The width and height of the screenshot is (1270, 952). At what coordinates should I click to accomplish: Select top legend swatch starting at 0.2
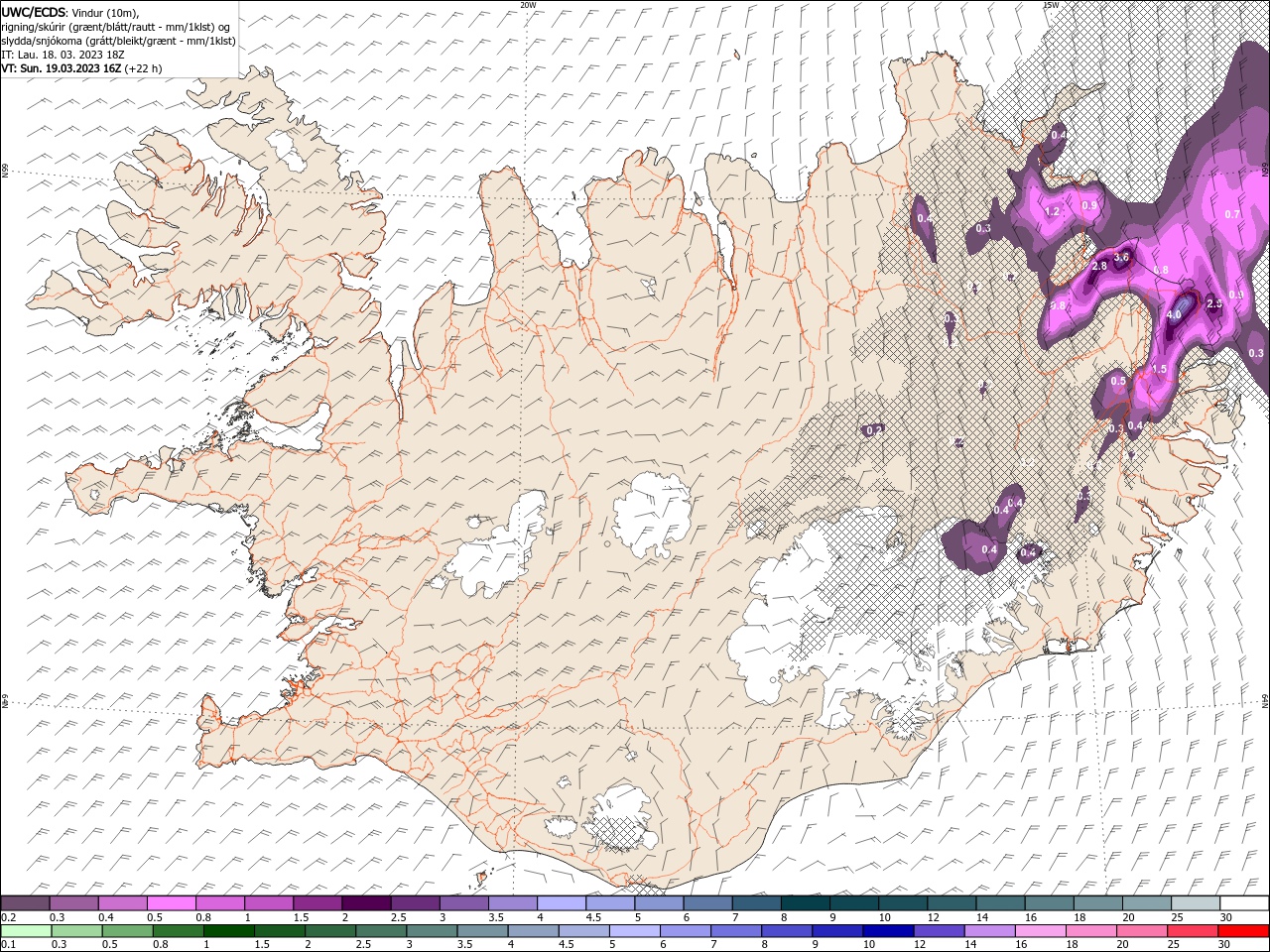coord(25,903)
